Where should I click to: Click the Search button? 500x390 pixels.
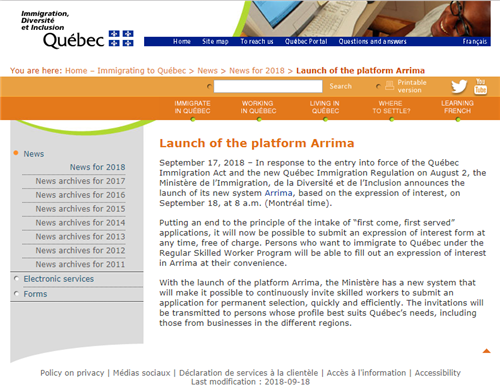tap(340, 86)
